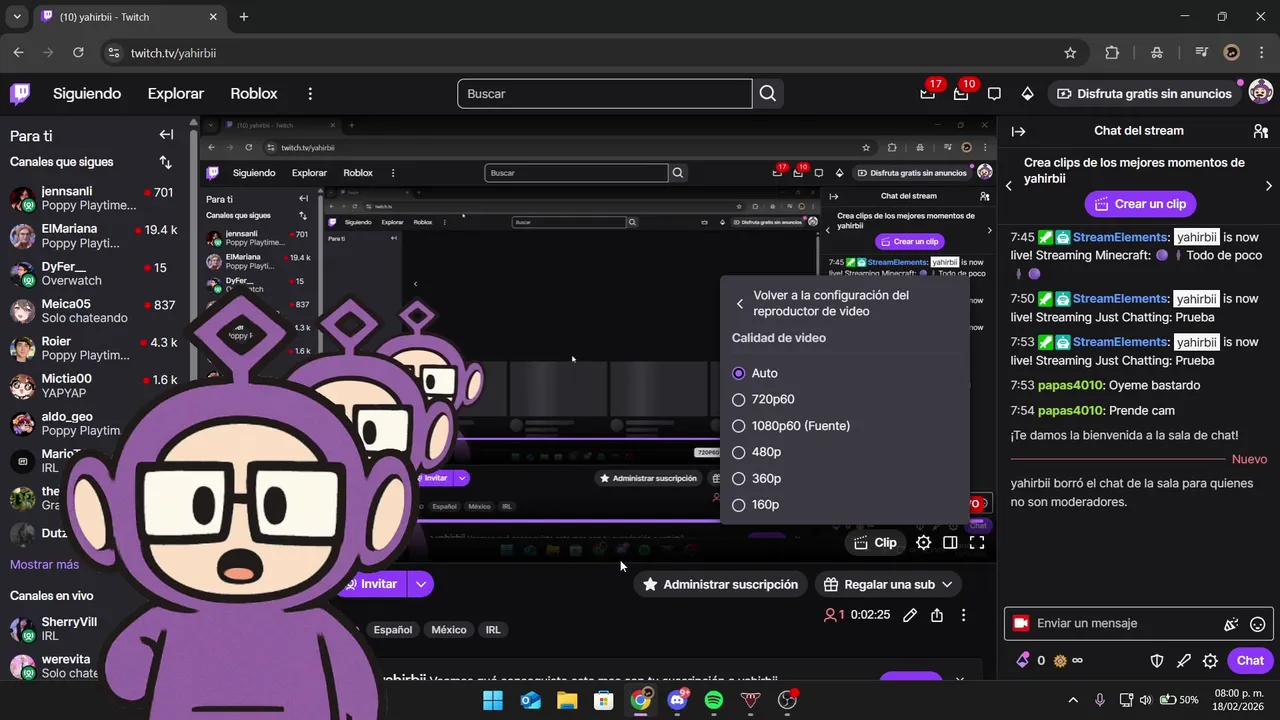Expand the Regalar una sub dropdown
Screen dimensions: 1280x720
coord(946,584)
